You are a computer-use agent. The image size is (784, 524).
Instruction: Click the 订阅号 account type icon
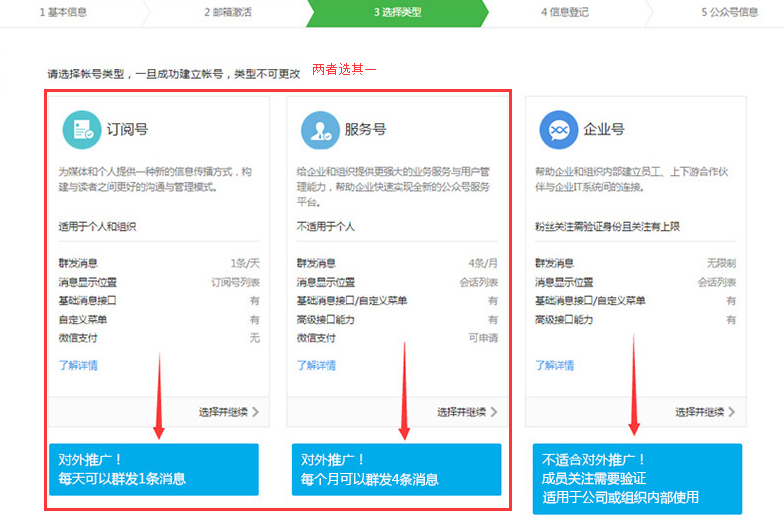pyautogui.click(x=80, y=130)
